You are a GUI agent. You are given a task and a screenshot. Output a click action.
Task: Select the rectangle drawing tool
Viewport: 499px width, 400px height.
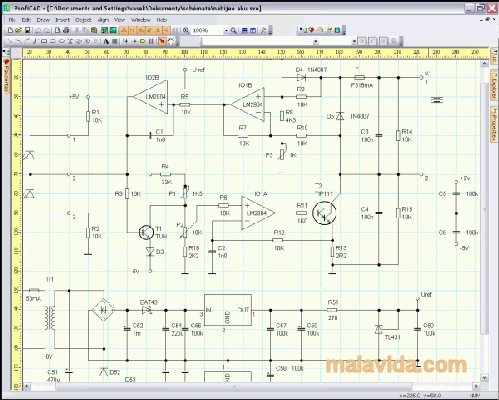[x=44, y=41]
